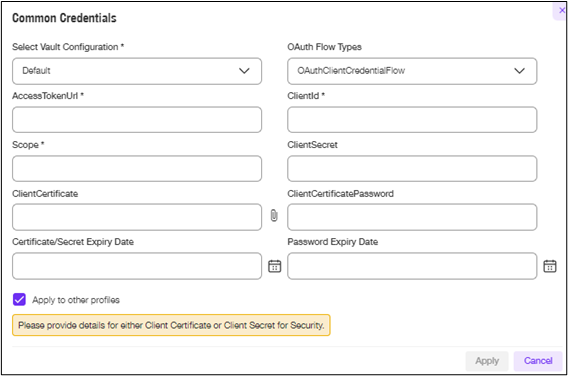Click the Cancel button
This screenshot has height=376, width=568.
click(538, 361)
